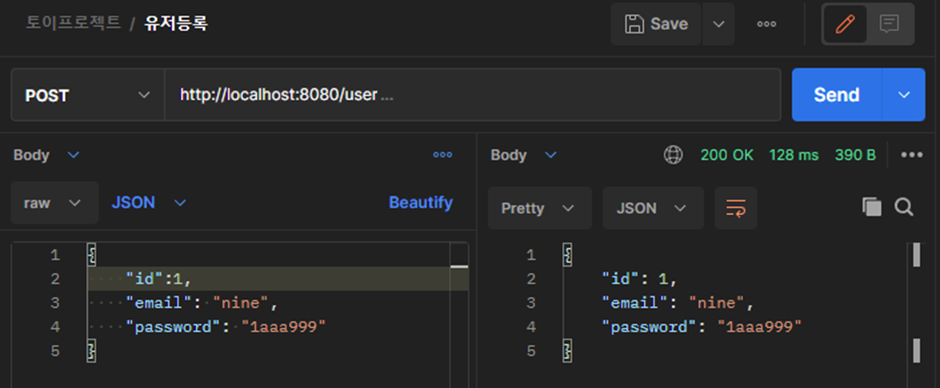
Task: Open the response JSON format dropdown
Action: point(653,208)
